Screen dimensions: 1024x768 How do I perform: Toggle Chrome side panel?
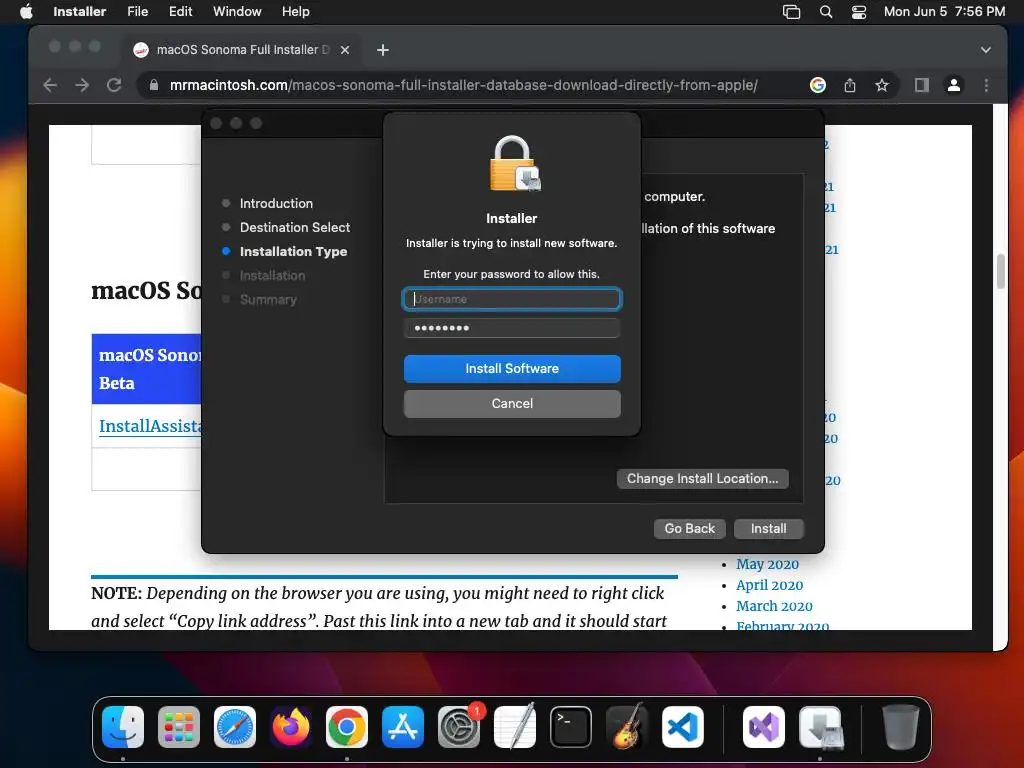click(921, 85)
